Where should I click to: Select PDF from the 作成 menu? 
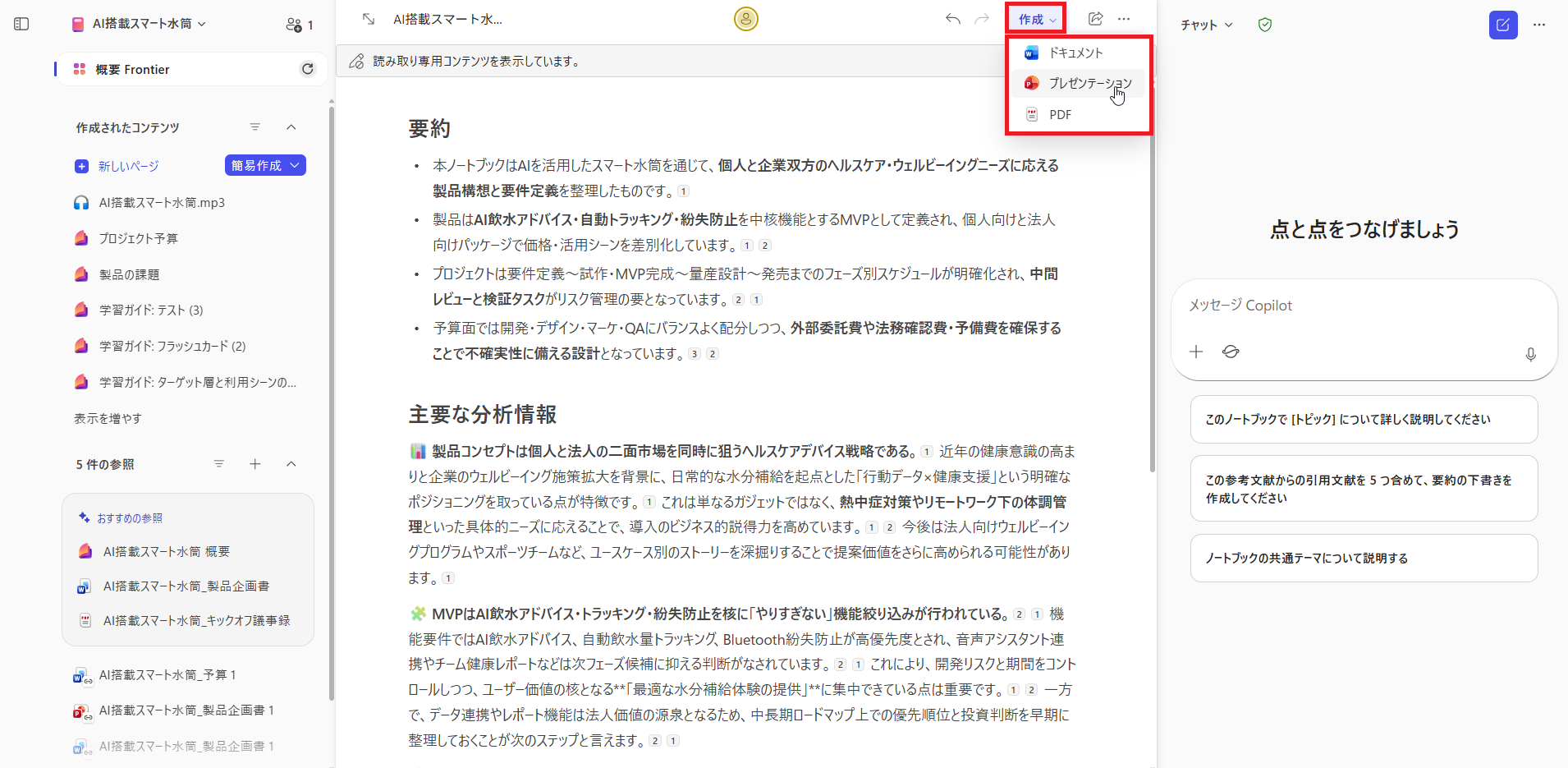pyautogui.click(x=1061, y=114)
